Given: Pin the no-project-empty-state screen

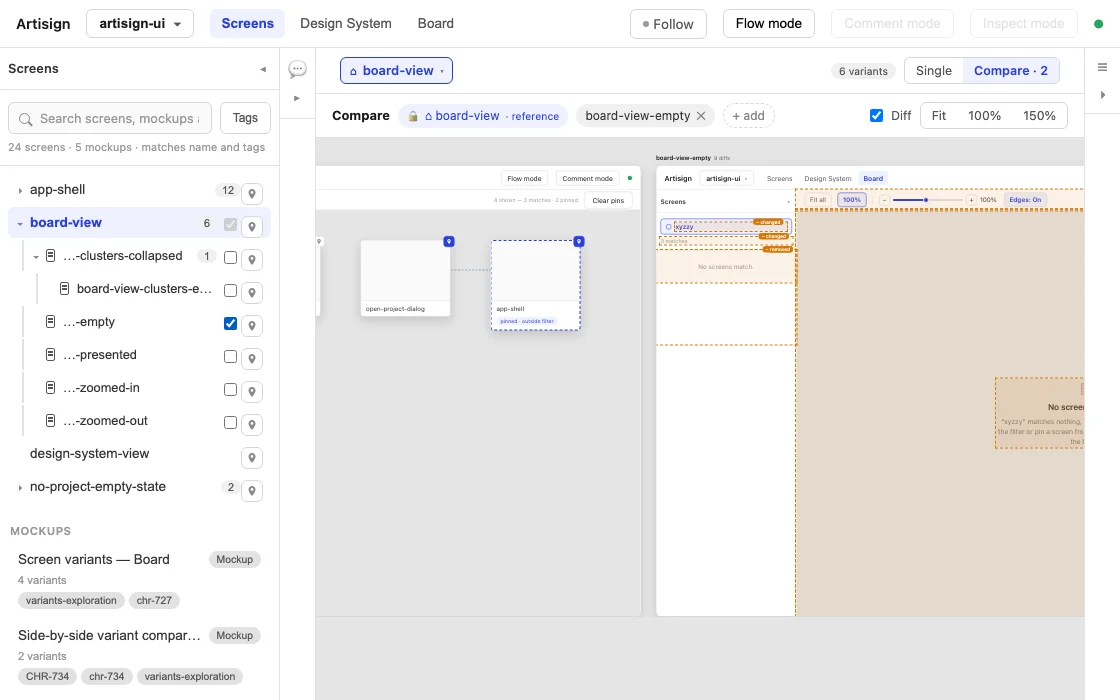Looking at the screenshot, I should (x=251, y=491).
